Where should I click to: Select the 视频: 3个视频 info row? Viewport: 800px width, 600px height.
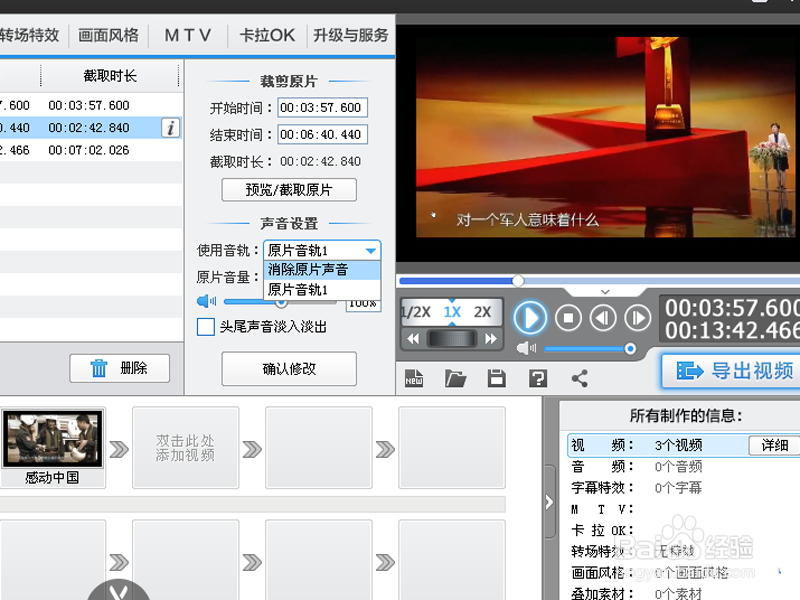point(684,445)
